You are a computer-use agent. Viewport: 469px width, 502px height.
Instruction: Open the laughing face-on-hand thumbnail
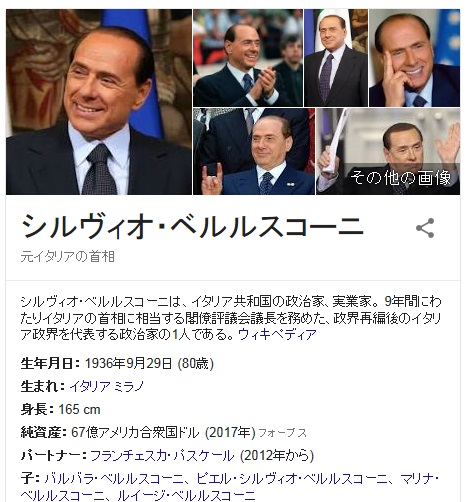click(x=415, y=58)
